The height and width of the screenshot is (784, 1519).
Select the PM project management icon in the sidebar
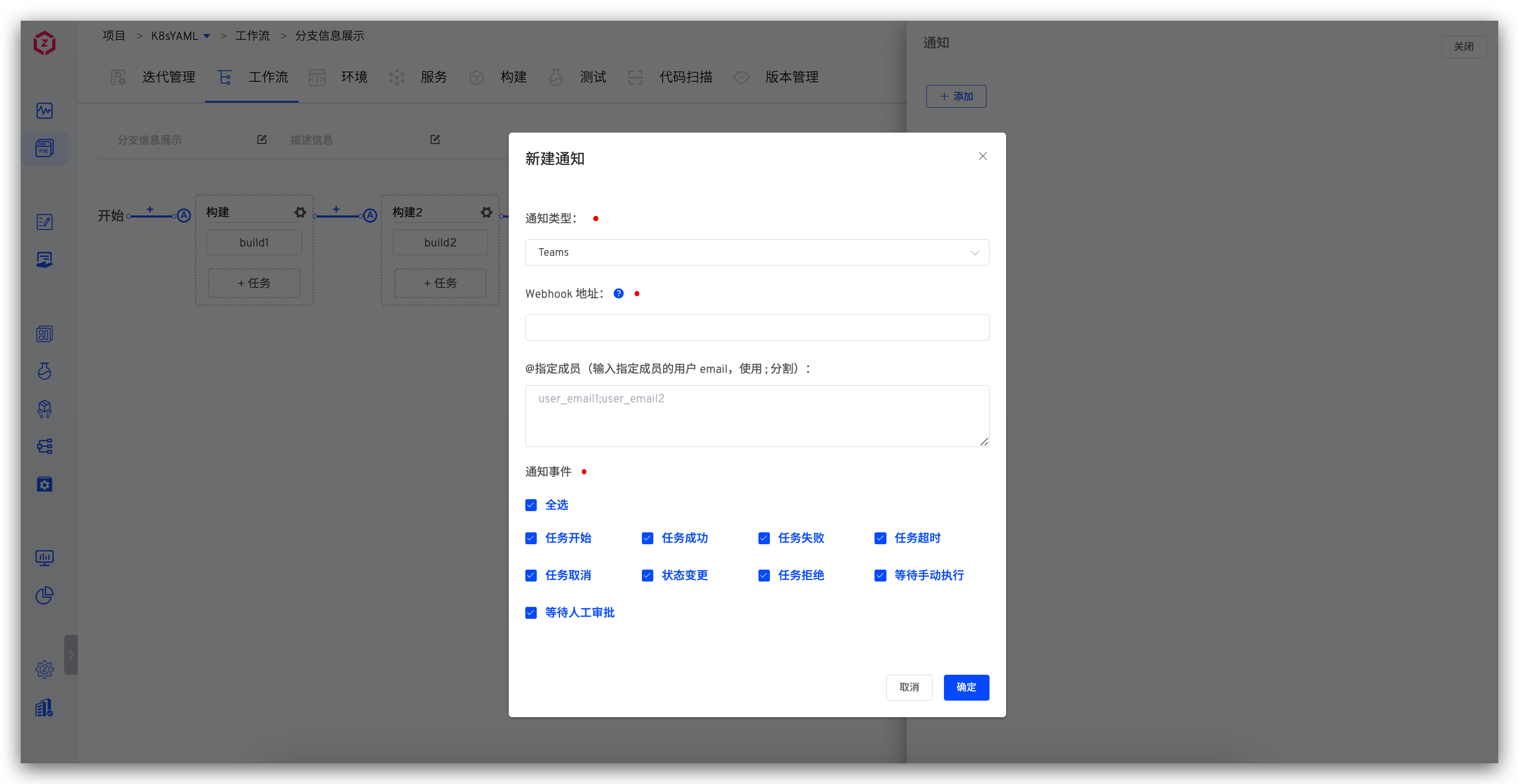44,148
